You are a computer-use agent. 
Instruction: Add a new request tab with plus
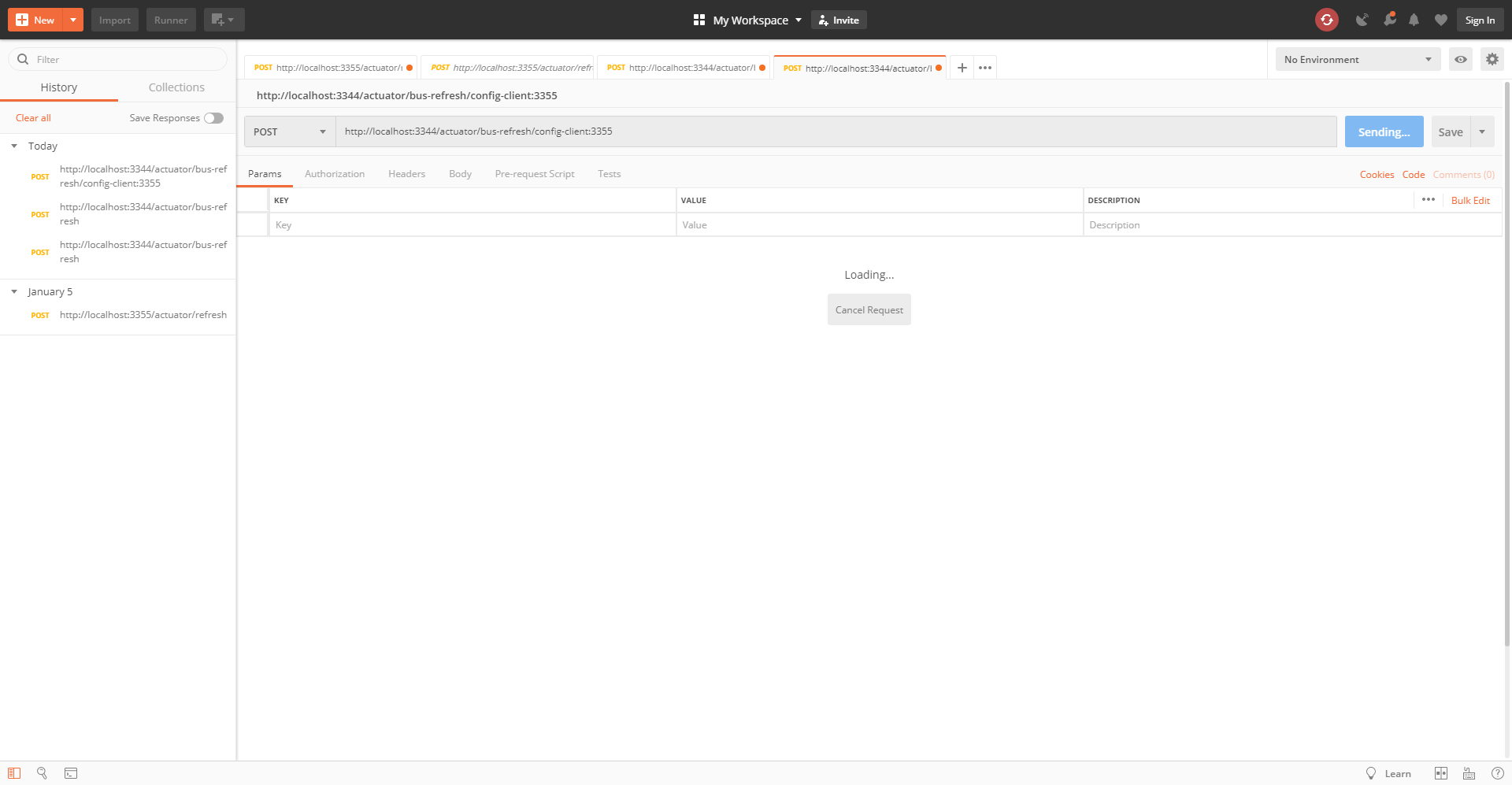click(x=962, y=68)
